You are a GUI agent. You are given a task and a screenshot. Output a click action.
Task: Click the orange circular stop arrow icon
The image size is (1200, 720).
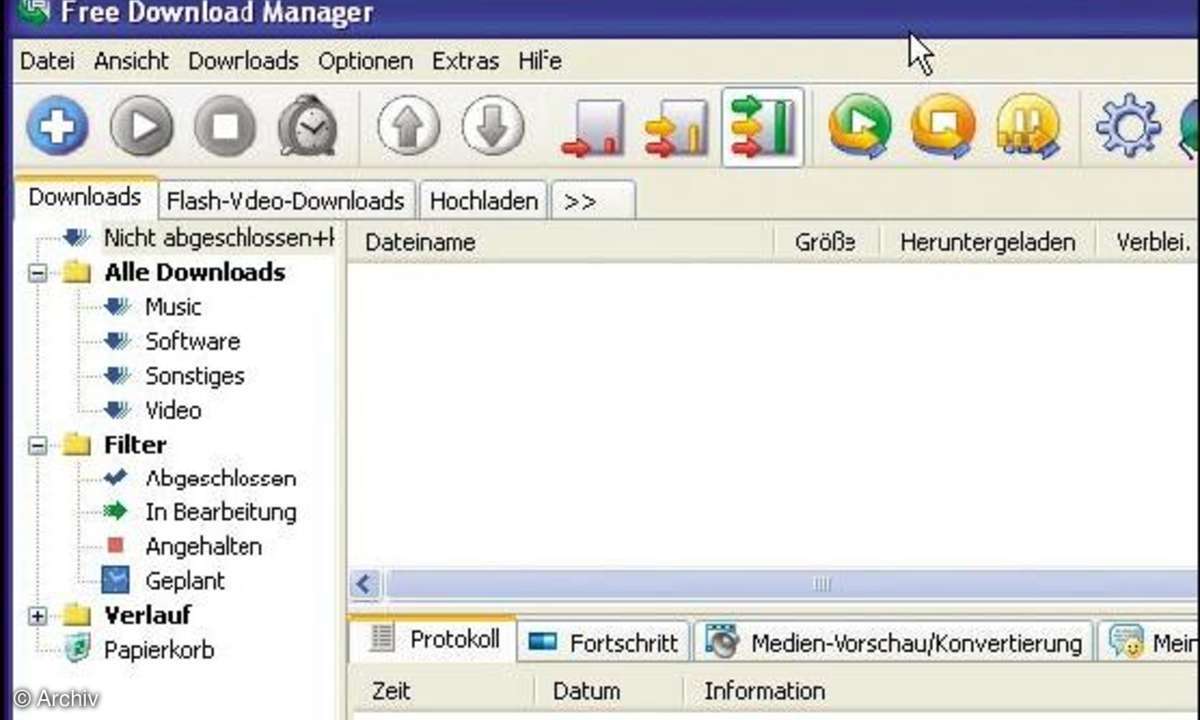[943, 126]
